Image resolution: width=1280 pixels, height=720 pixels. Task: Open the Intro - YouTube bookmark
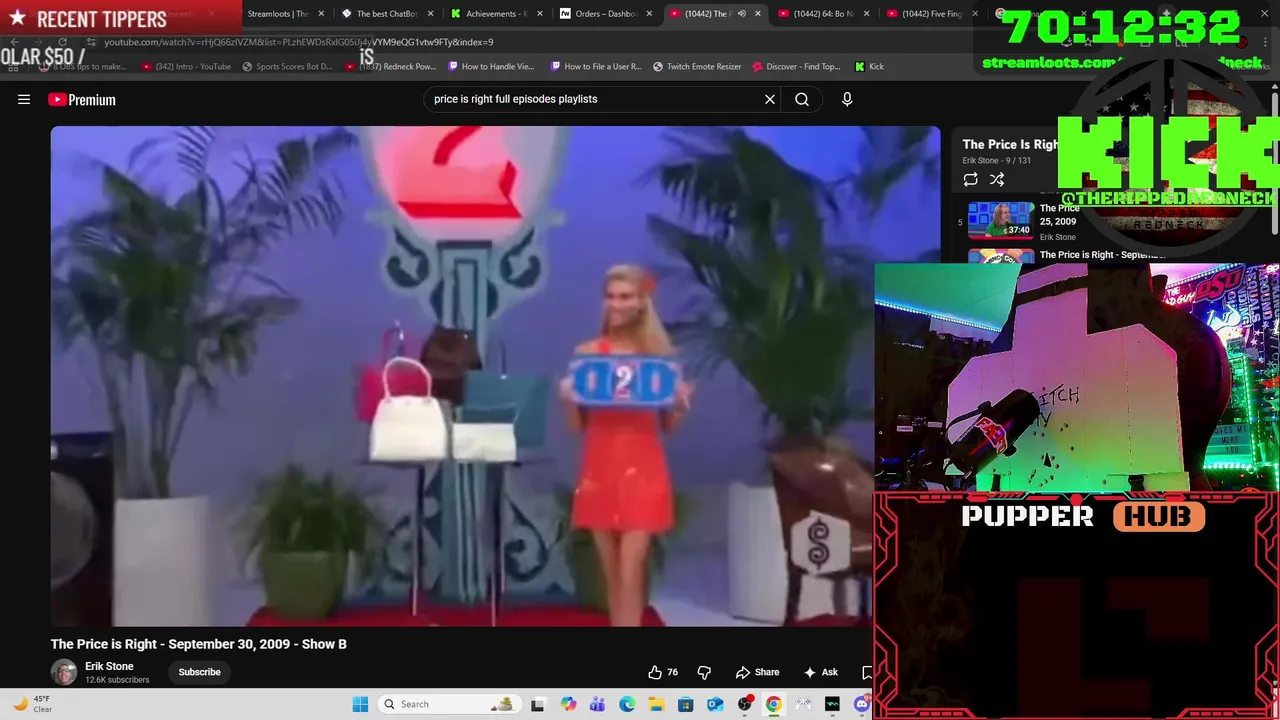point(186,66)
